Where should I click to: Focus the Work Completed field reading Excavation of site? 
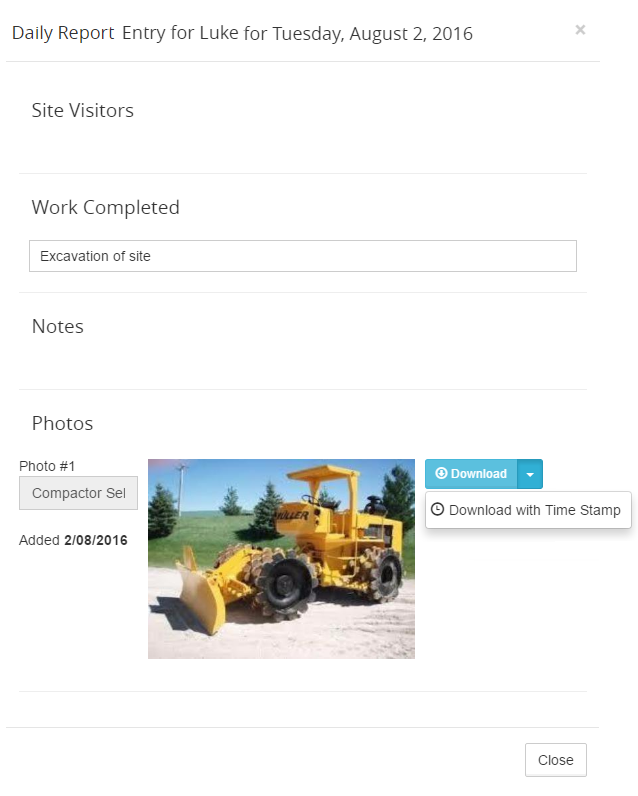303,256
